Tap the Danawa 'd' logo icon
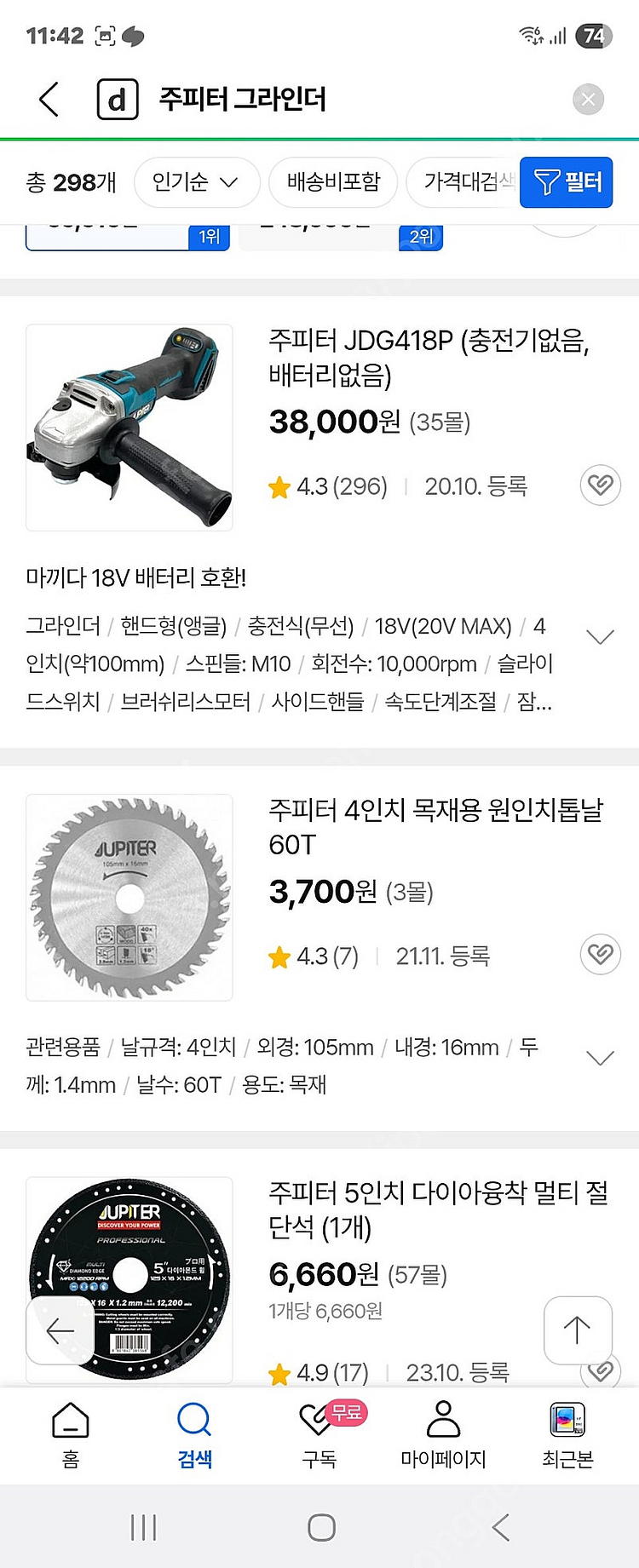The width and height of the screenshot is (639, 1568). point(118,100)
